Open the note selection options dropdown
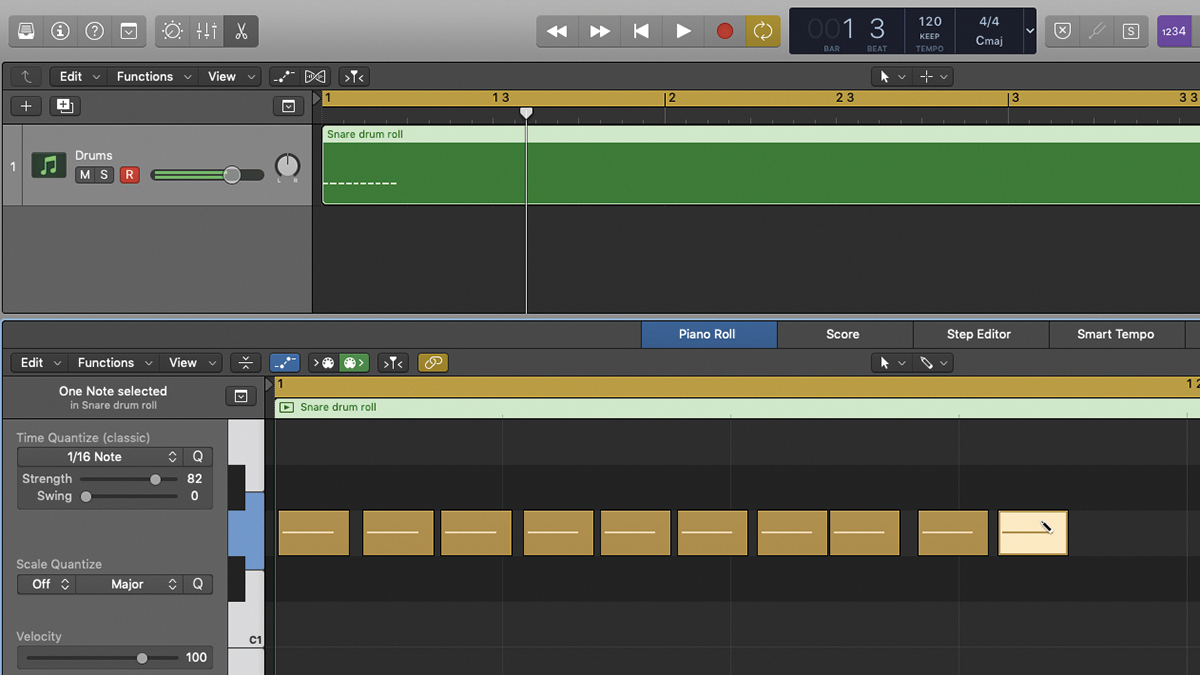1200x675 pixels. pos(240,397)
